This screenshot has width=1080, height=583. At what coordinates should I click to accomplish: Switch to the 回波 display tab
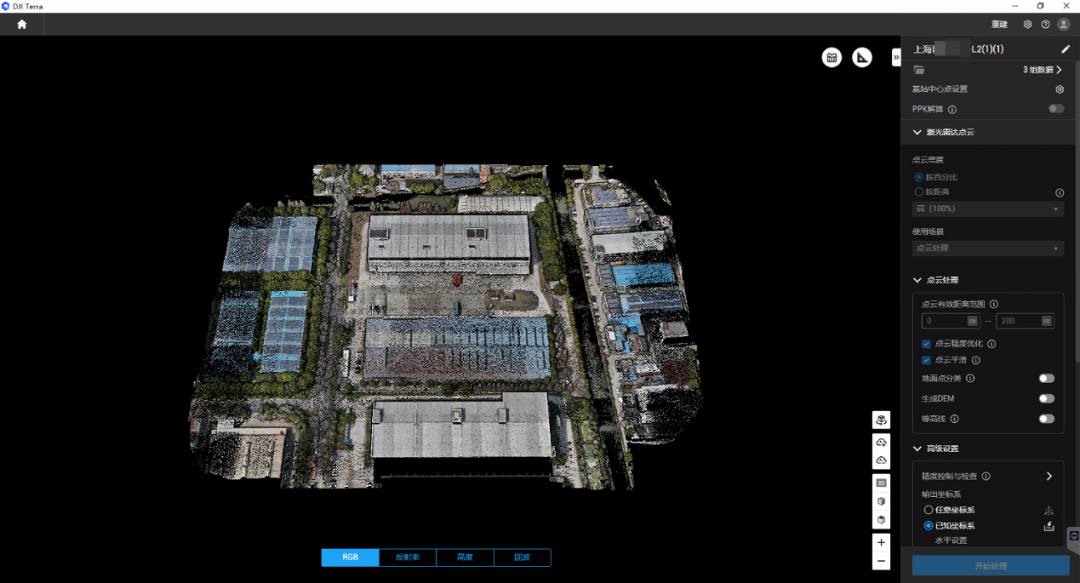click(522, 557)
